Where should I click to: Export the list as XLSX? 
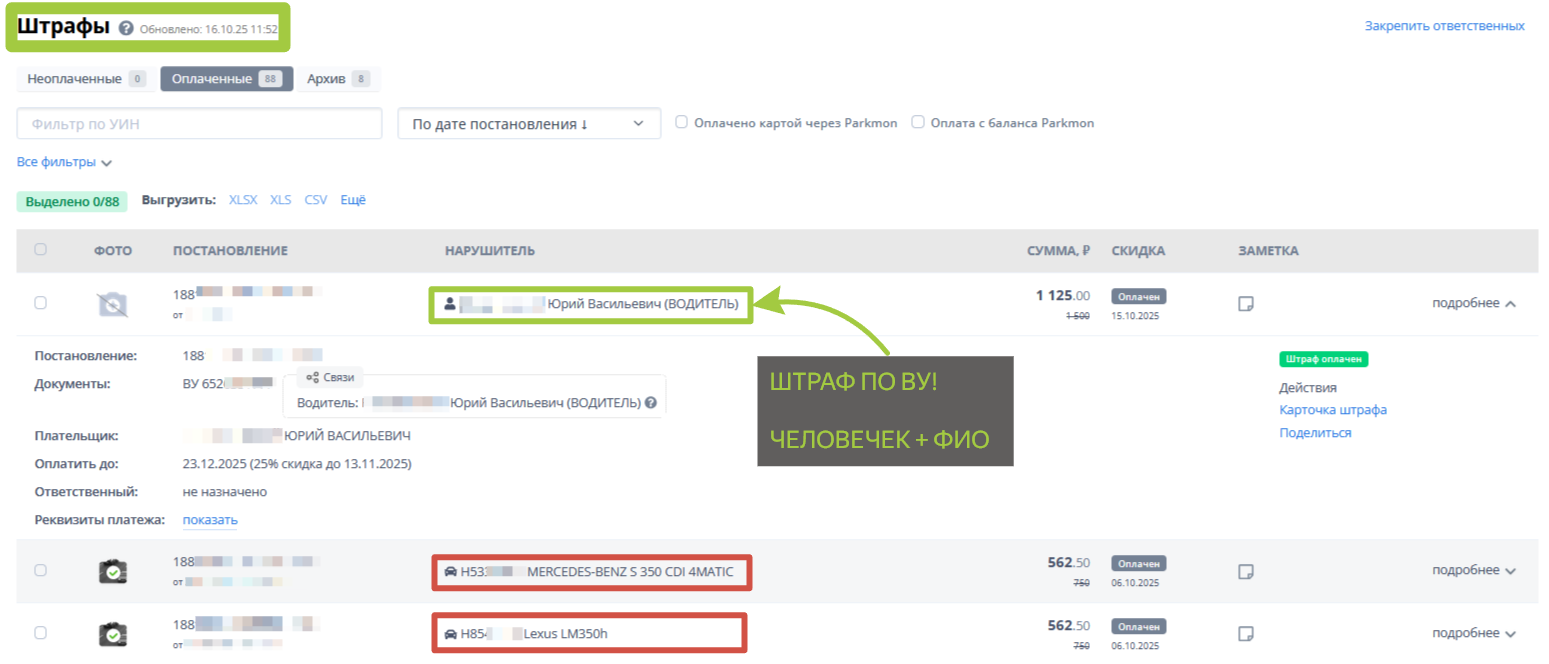pos(243,200)
